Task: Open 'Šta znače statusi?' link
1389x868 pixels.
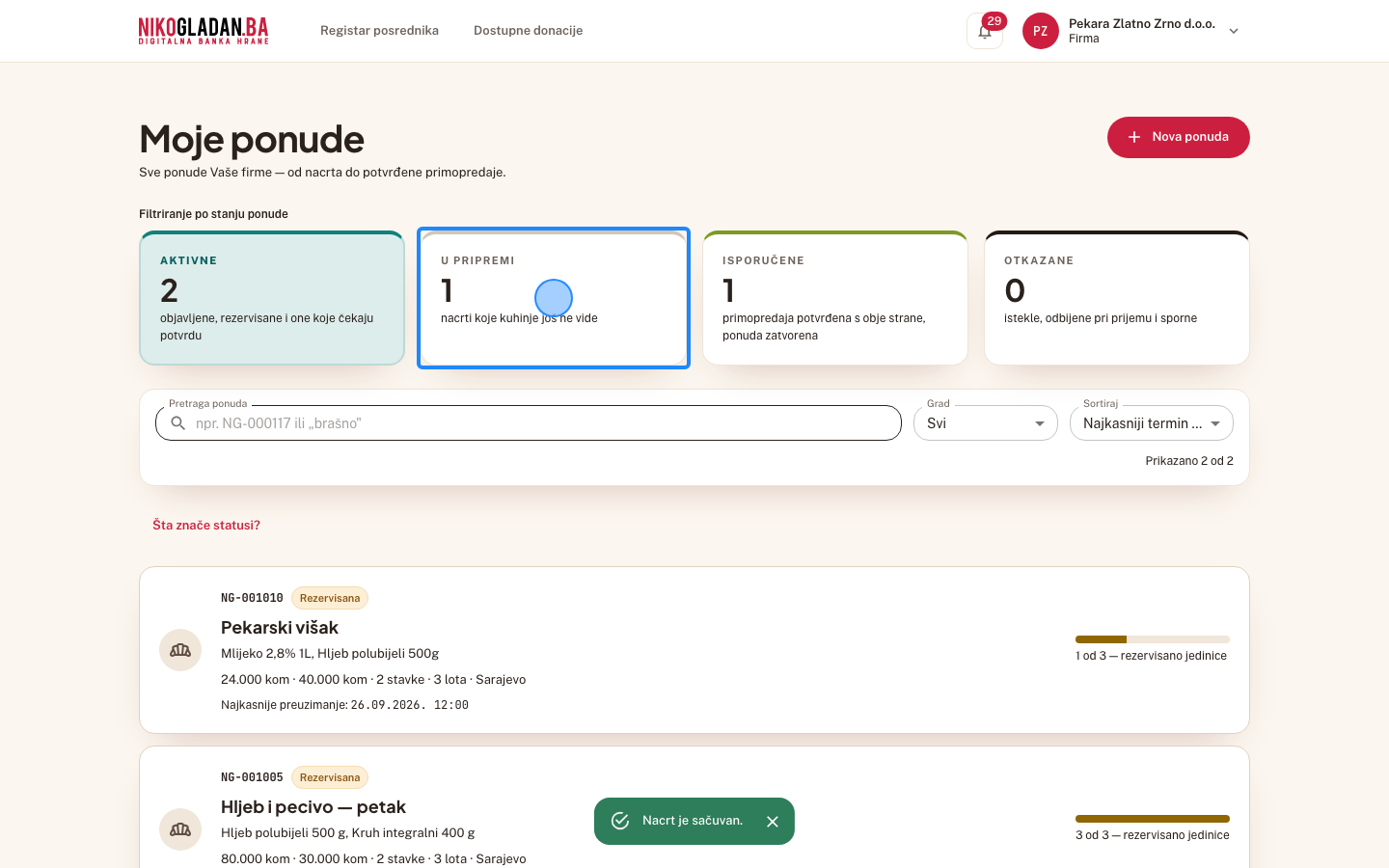Action: pos(206,526)
